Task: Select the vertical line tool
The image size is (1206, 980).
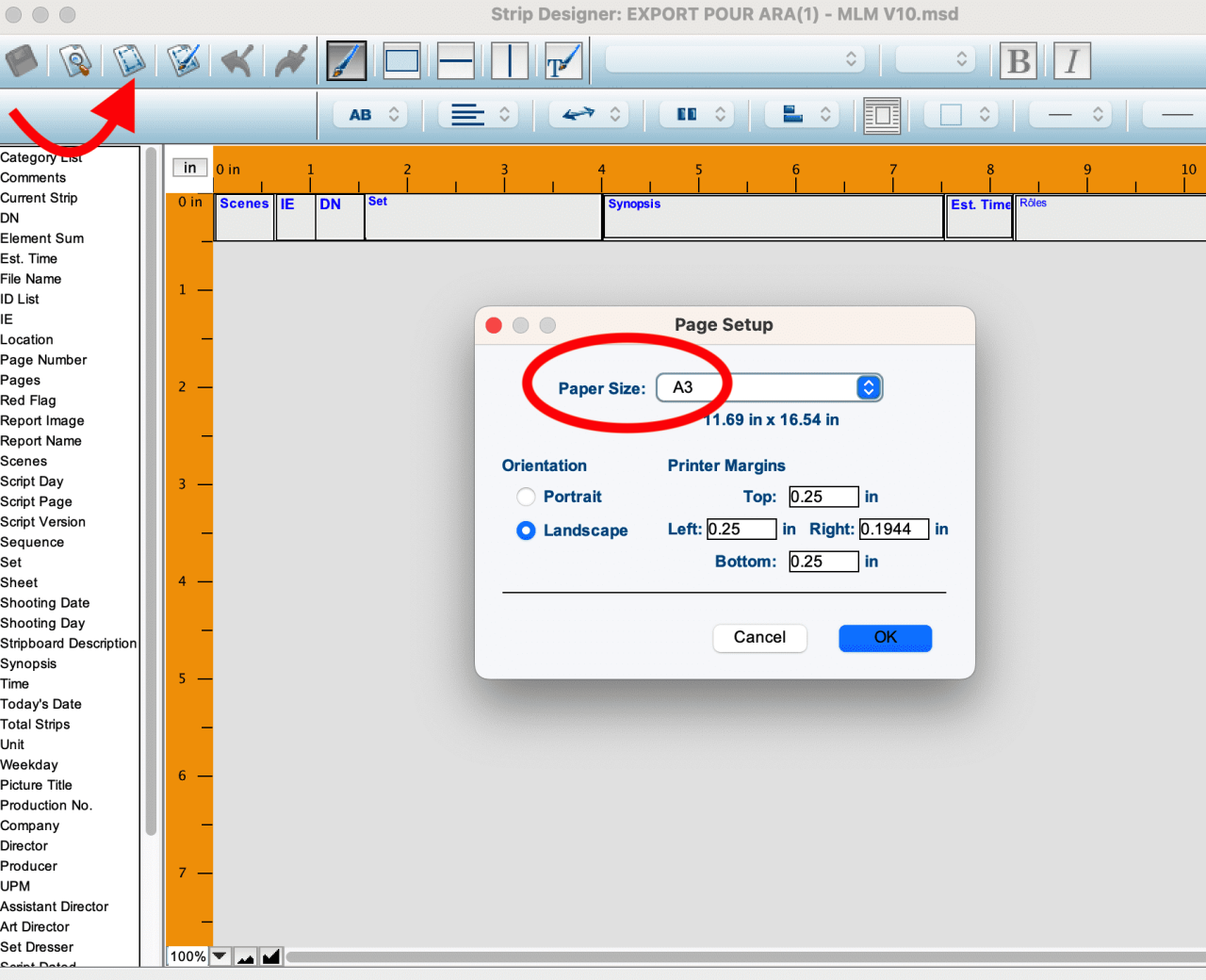Action: (510, 61)
